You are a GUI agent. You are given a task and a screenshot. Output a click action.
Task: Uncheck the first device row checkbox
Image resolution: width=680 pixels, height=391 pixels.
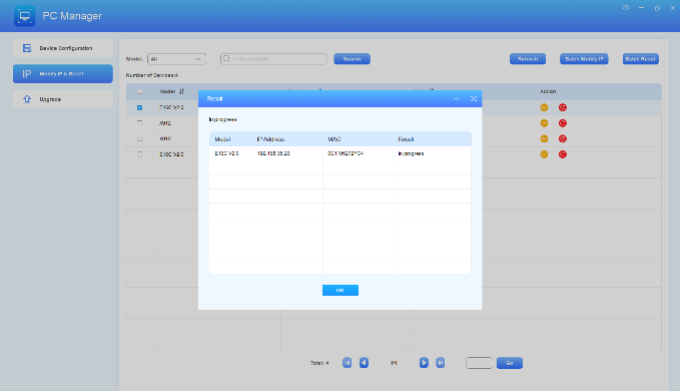(x=139, y=108)
